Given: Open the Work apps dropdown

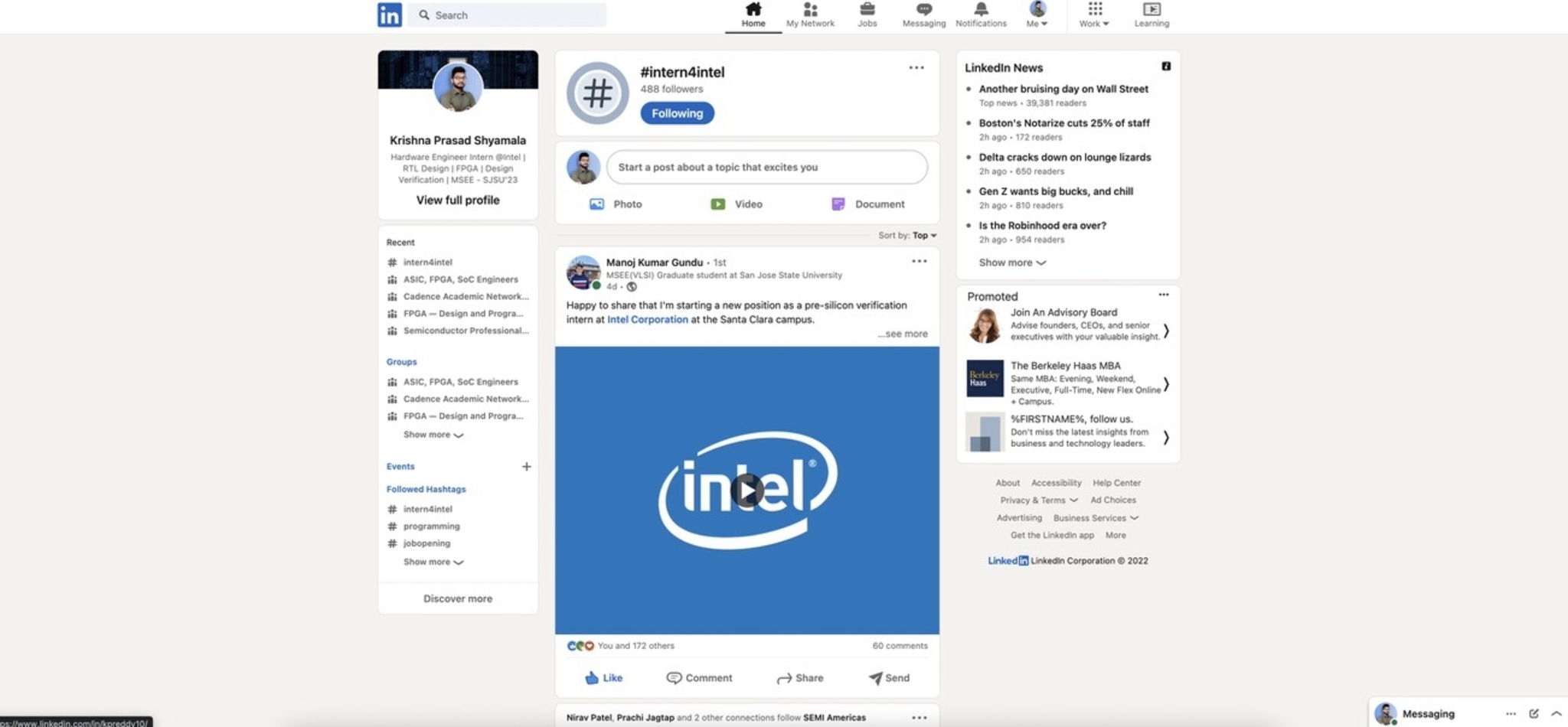Looking at the screenshot, I should (1094, 15).
